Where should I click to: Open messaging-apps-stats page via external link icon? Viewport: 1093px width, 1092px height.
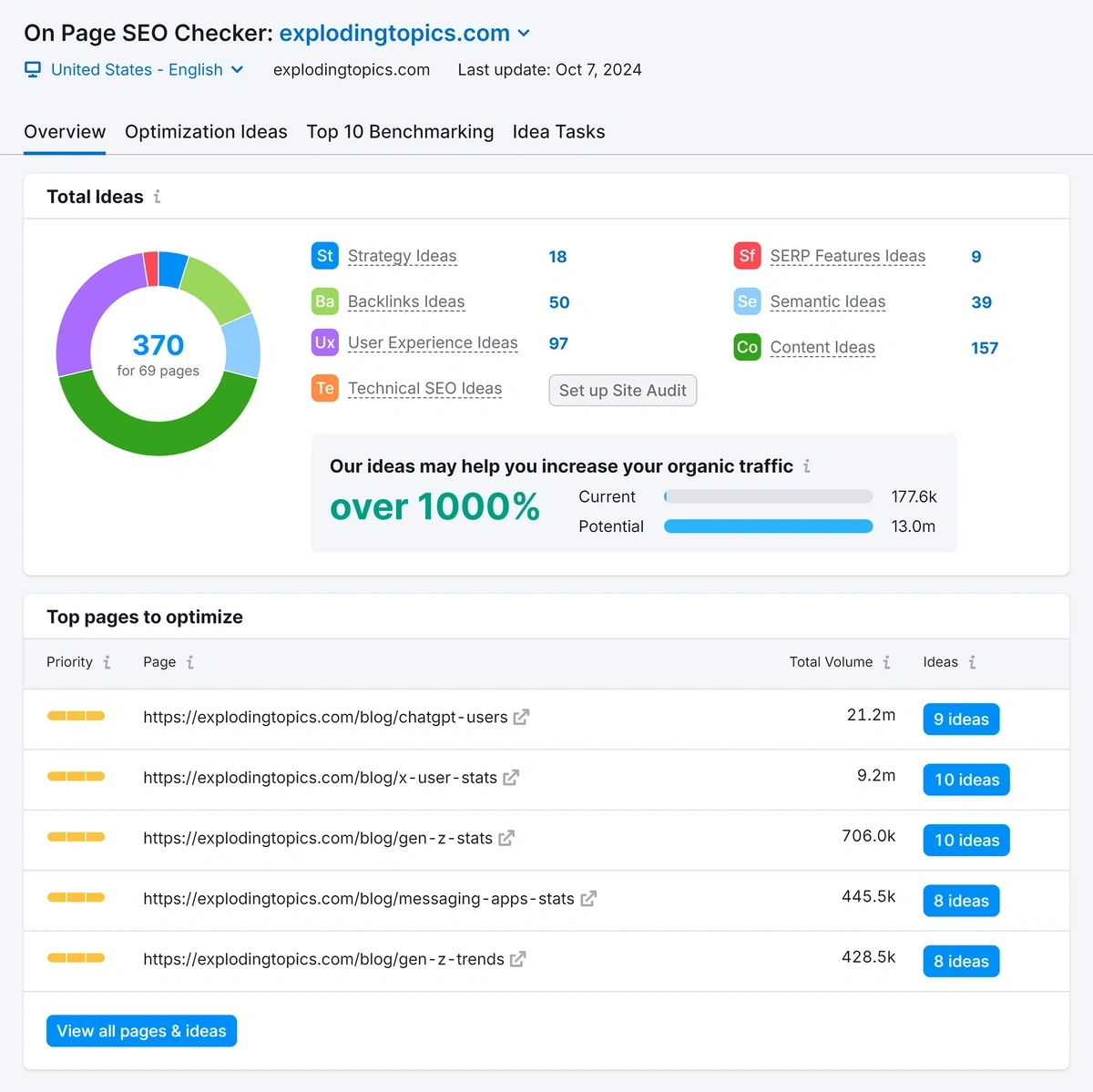click(588, 899)
